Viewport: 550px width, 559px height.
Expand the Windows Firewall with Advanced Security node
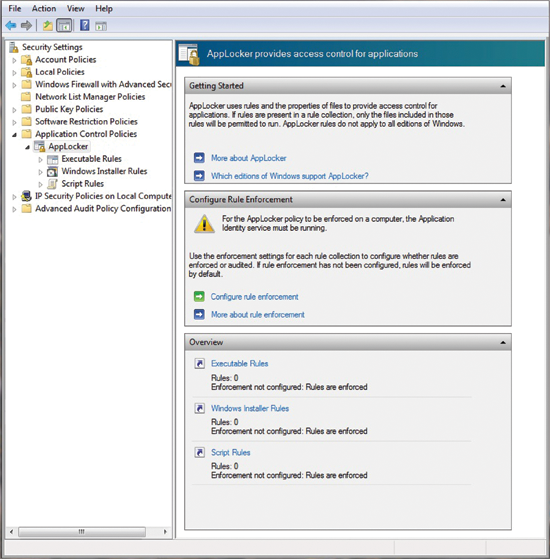point(14,85)
